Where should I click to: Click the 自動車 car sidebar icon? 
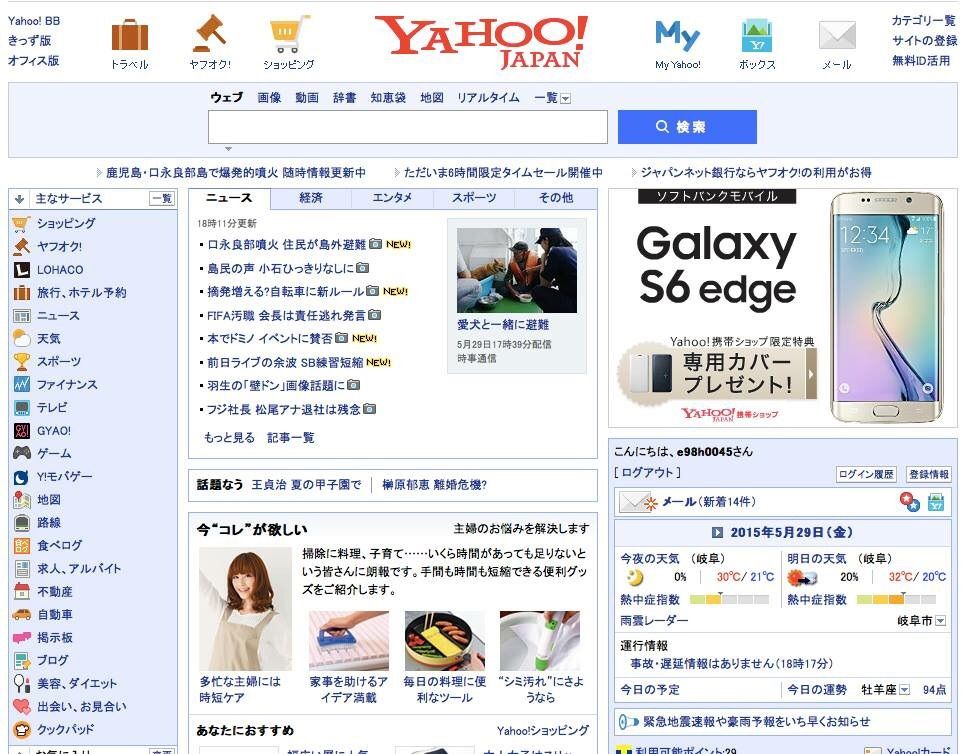22,614
